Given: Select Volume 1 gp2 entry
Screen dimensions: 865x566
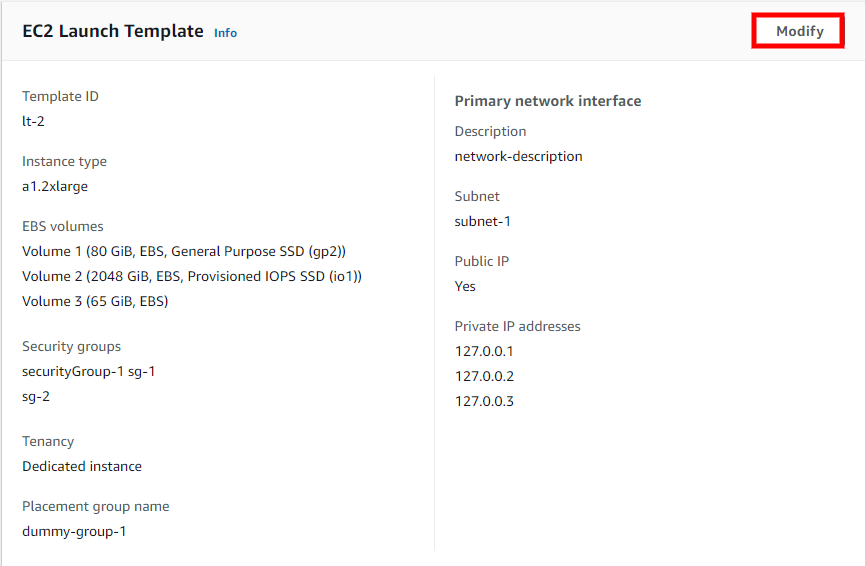Looking at the screenshot, I should coord(184,252).
